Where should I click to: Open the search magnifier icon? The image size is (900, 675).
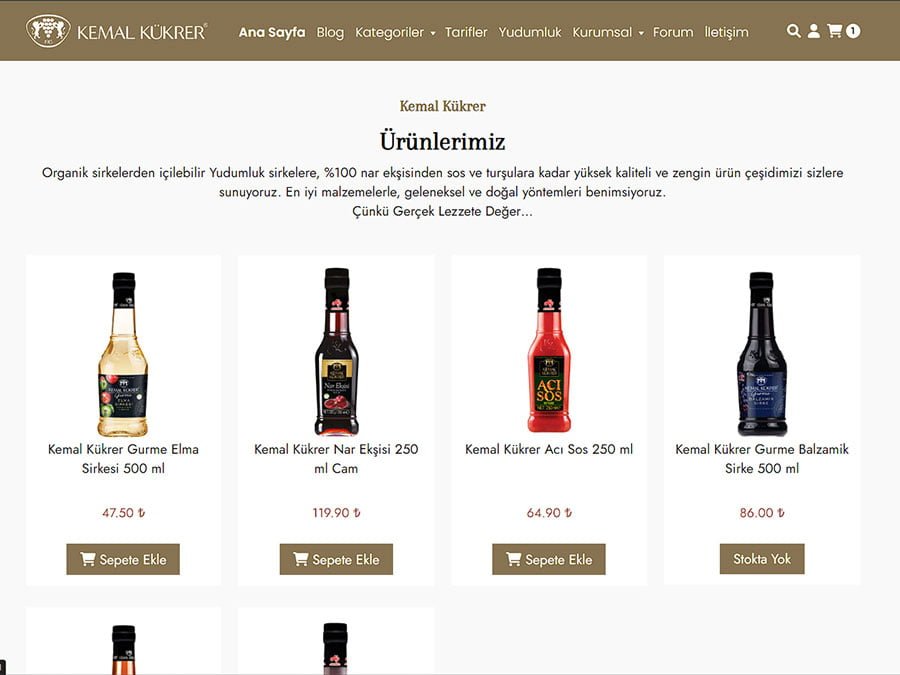(793, 31)
